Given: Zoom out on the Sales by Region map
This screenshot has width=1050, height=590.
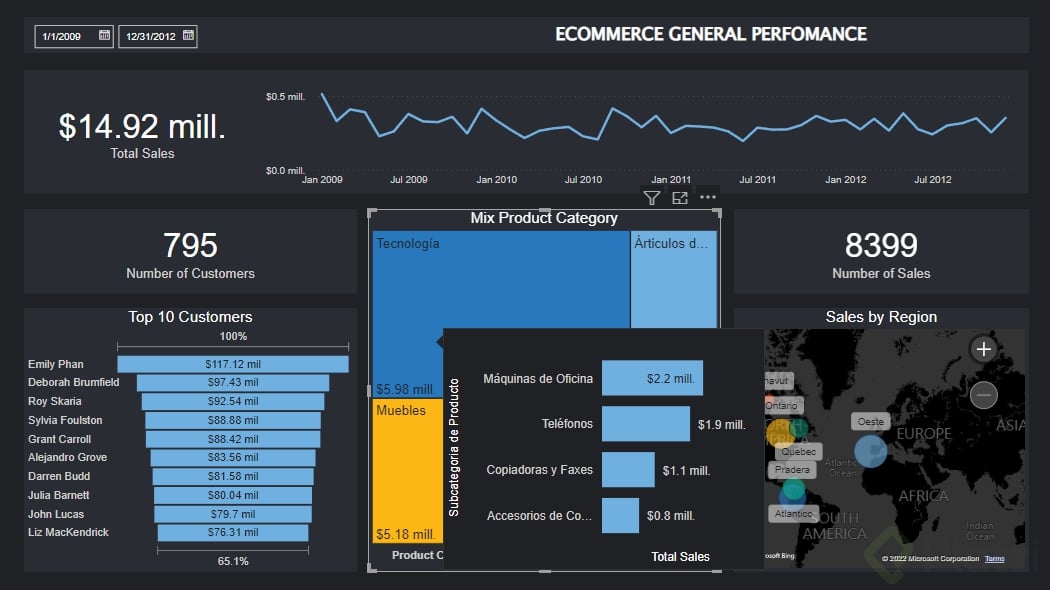Looking at the screenshot, I should pyautogui.click(x=983, y=395).
